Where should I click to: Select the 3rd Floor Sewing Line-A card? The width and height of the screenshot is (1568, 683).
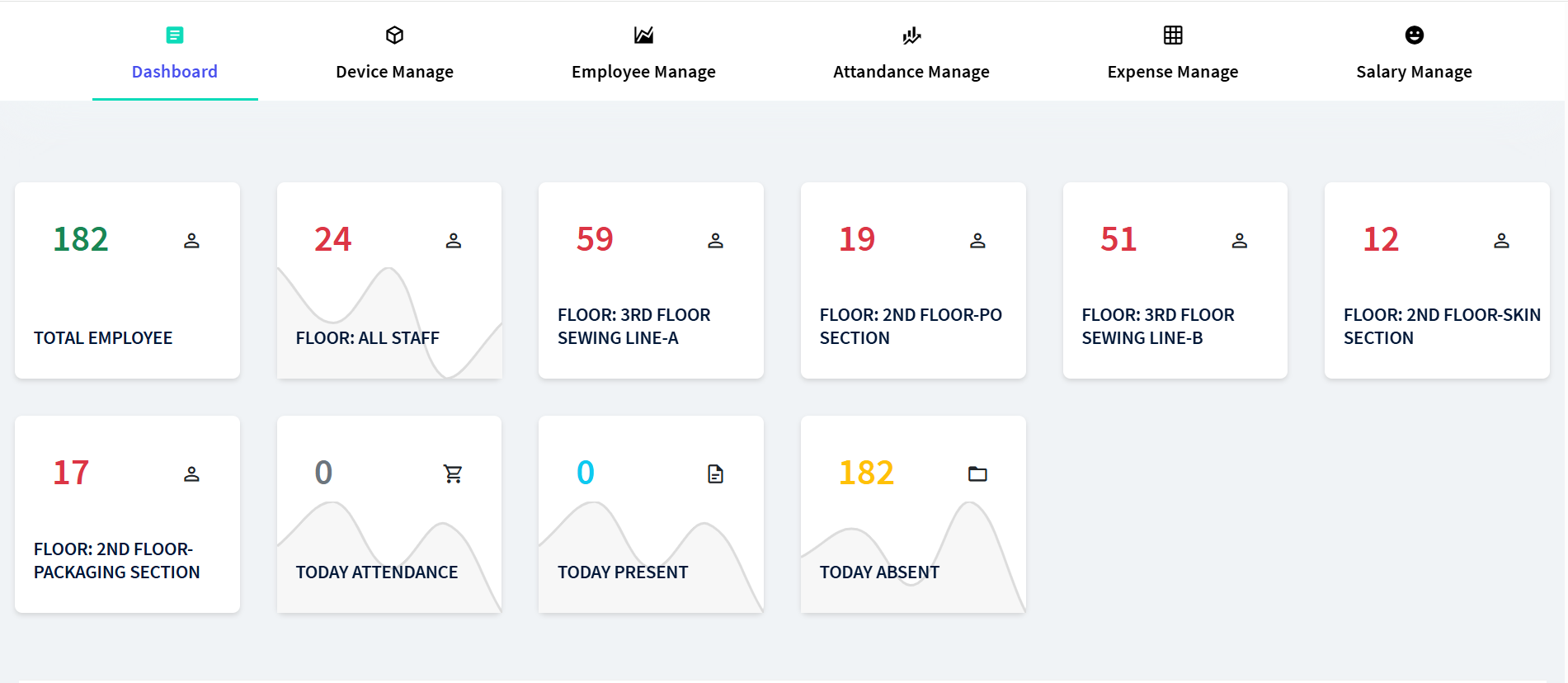click(x=651, y=280)
